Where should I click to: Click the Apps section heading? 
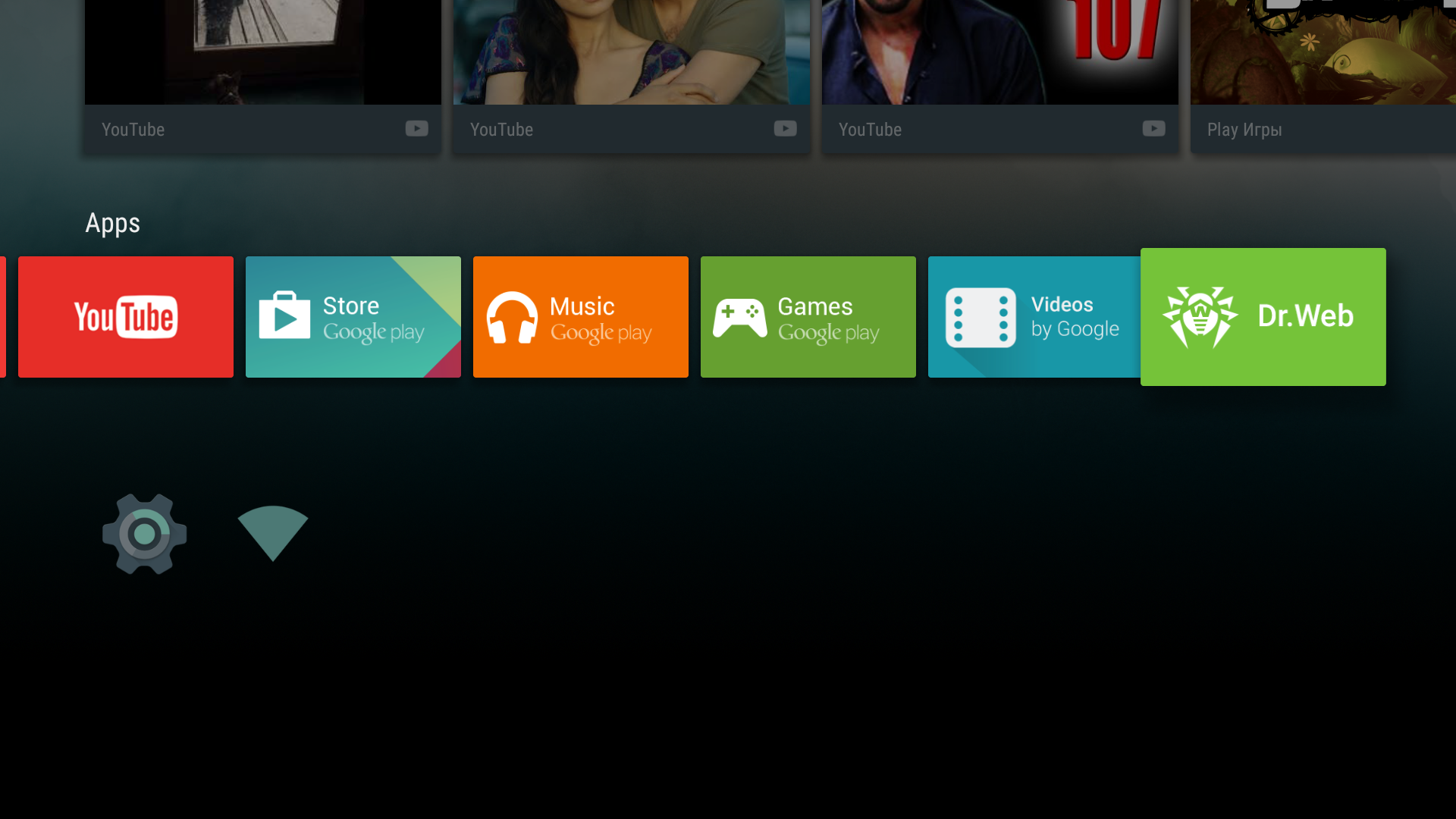point(113,224)
